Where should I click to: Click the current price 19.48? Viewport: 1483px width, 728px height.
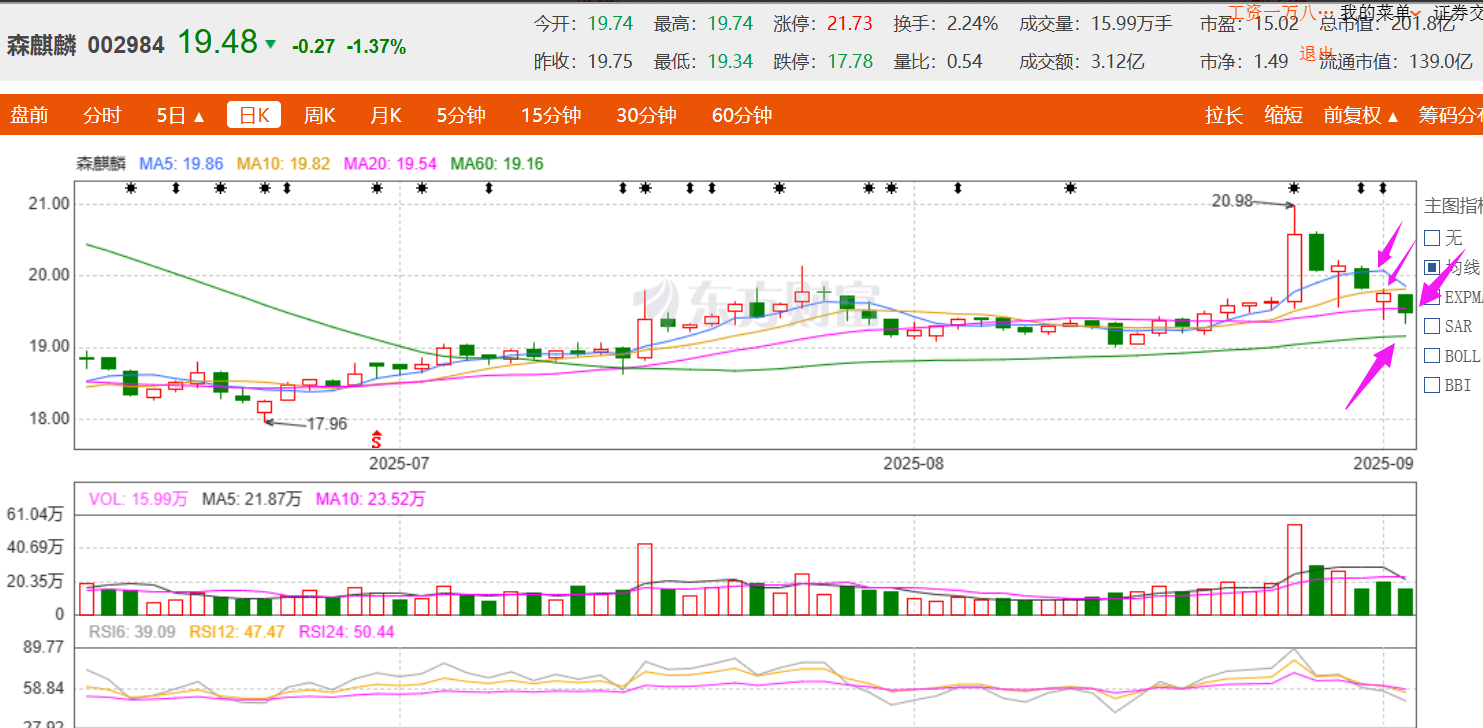[218, 42]
